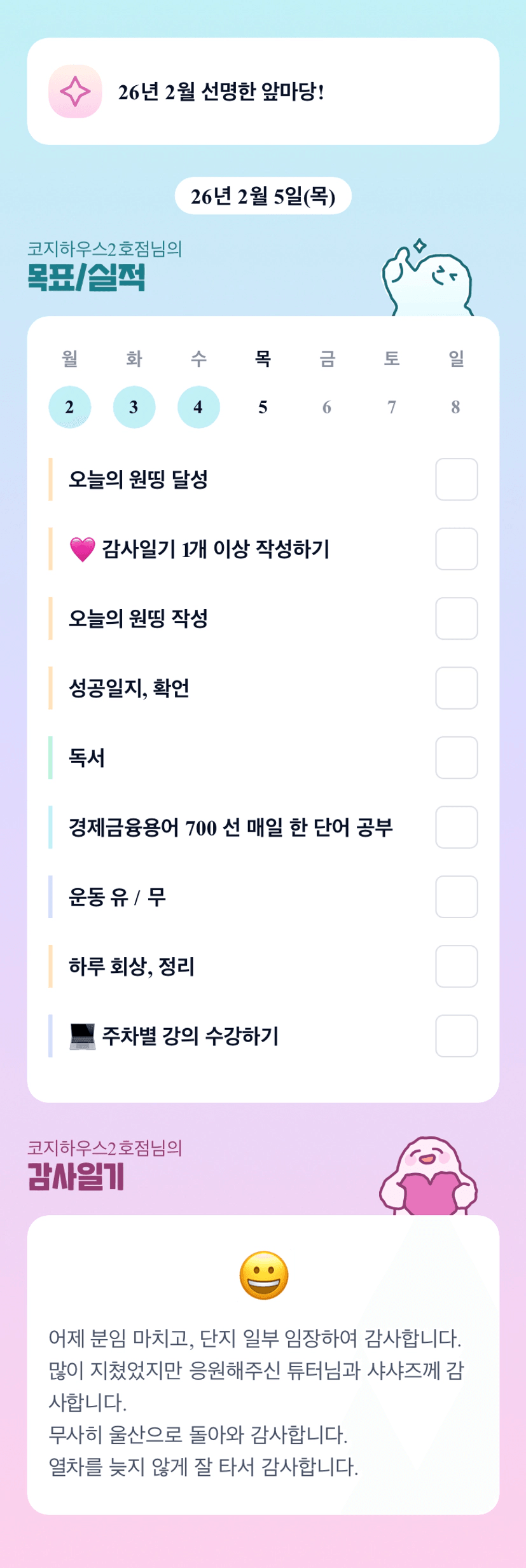Open the 26년 2월 선명한 앞마당! banner
The image size is (526, 1568).
click(x=263, y=92)
